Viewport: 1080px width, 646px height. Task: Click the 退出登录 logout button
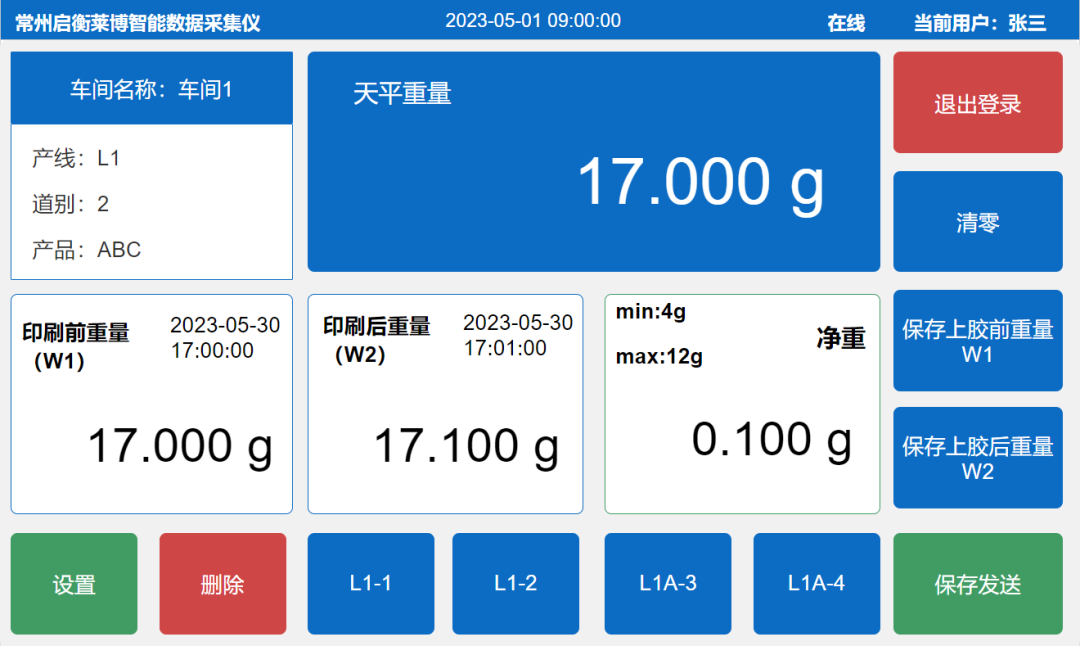[x=977, y=103]
